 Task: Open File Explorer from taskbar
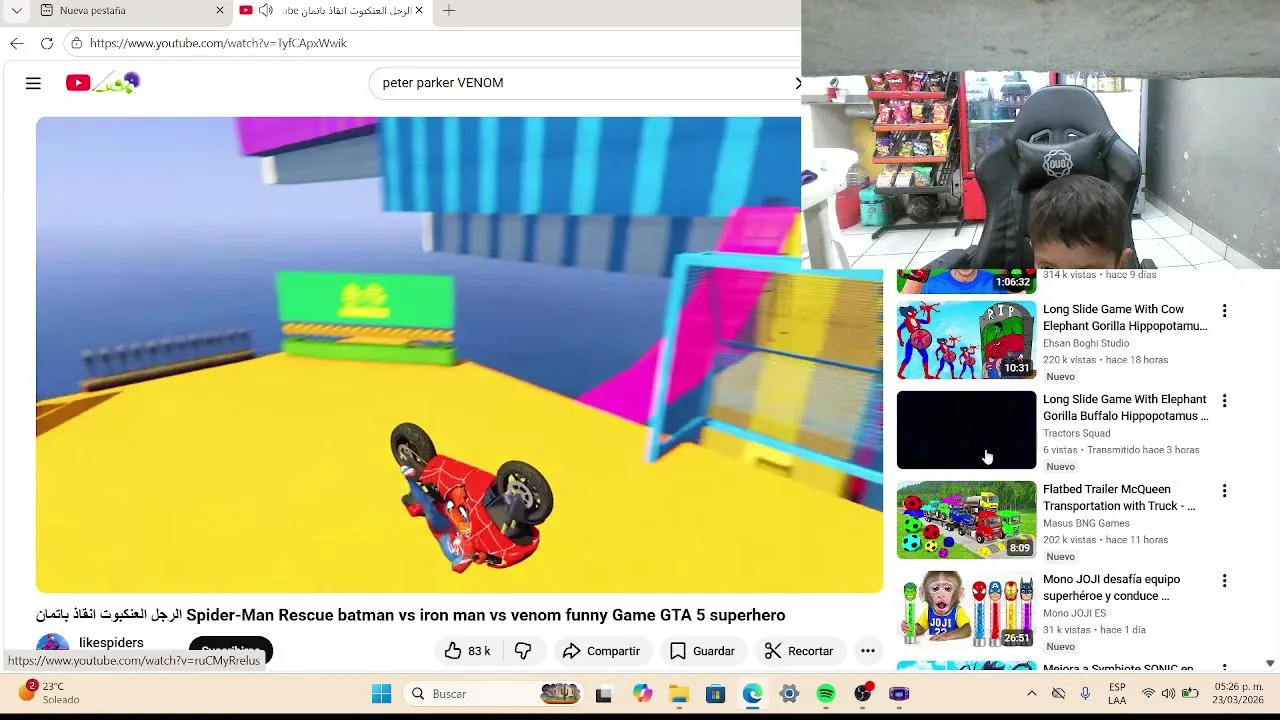pyautogui.click(x=679, y=694)
